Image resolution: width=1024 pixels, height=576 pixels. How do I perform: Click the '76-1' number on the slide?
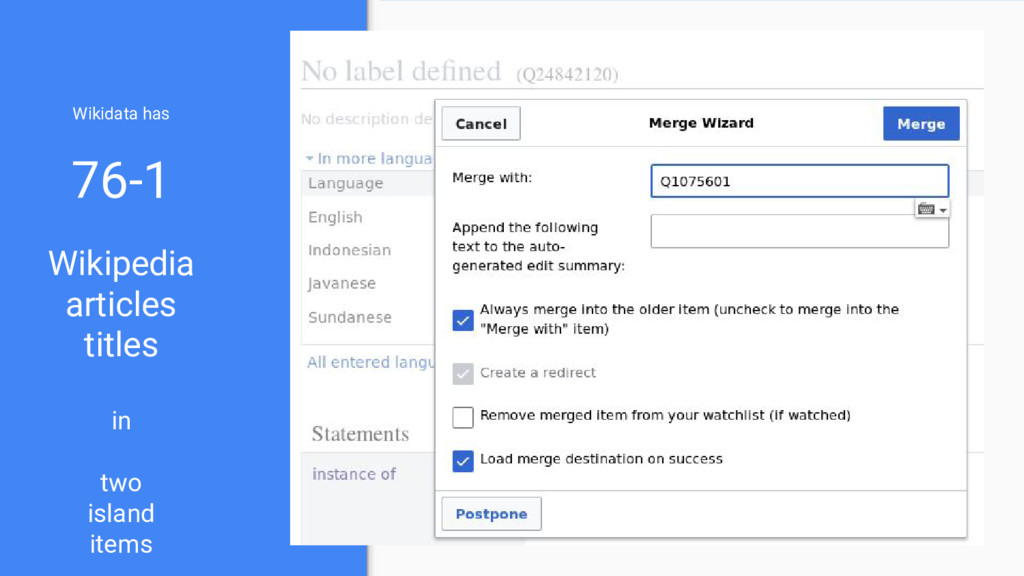point(120,180)
